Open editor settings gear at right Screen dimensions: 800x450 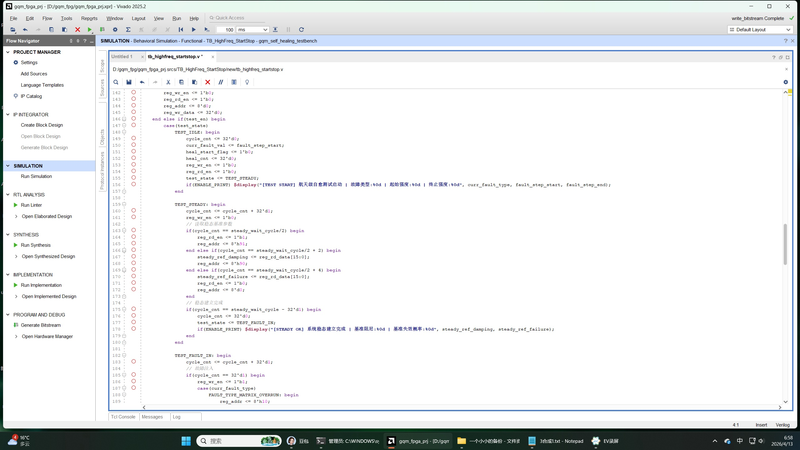click(786, 82)
